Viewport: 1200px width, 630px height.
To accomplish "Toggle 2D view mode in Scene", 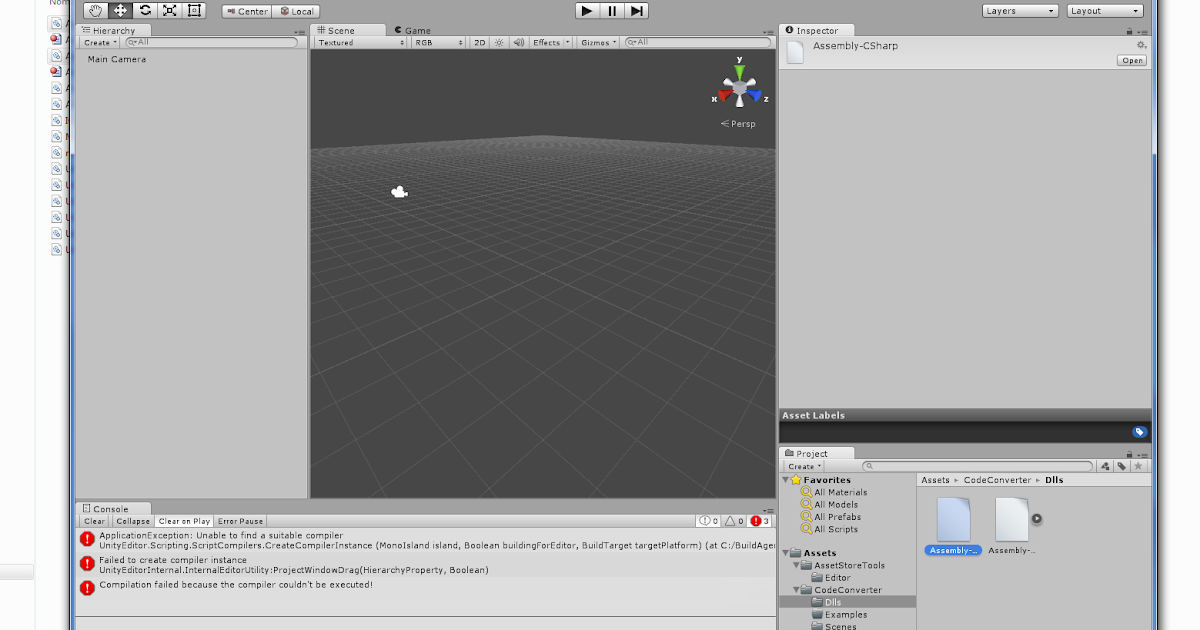I will (479, 42).
